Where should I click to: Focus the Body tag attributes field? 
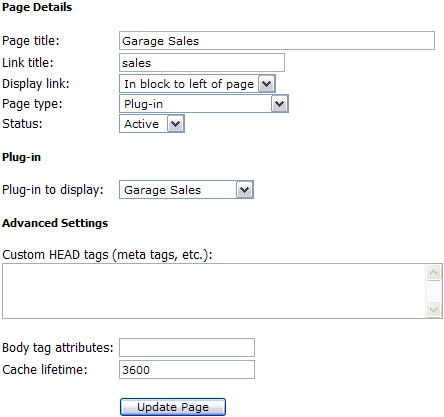pos(187,348)
